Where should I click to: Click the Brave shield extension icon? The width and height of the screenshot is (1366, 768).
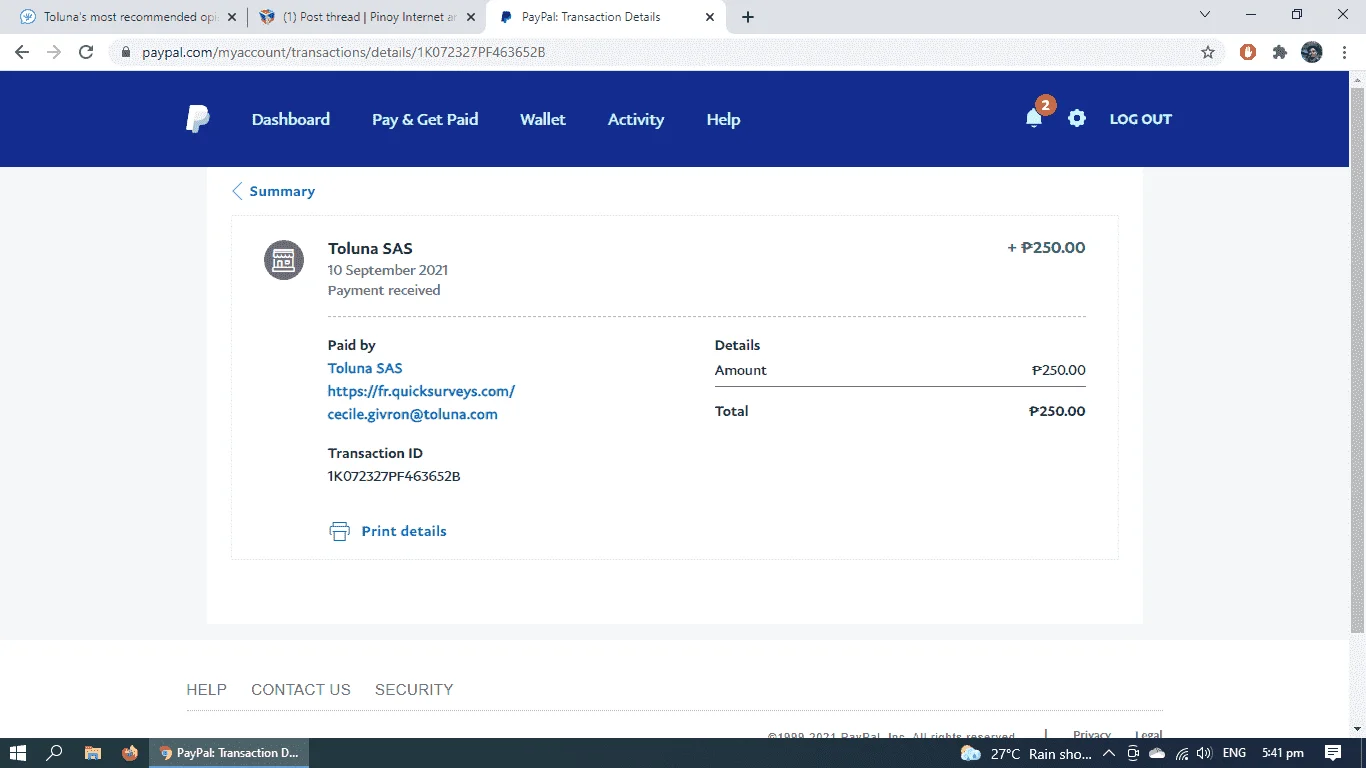coord(1248,52)
